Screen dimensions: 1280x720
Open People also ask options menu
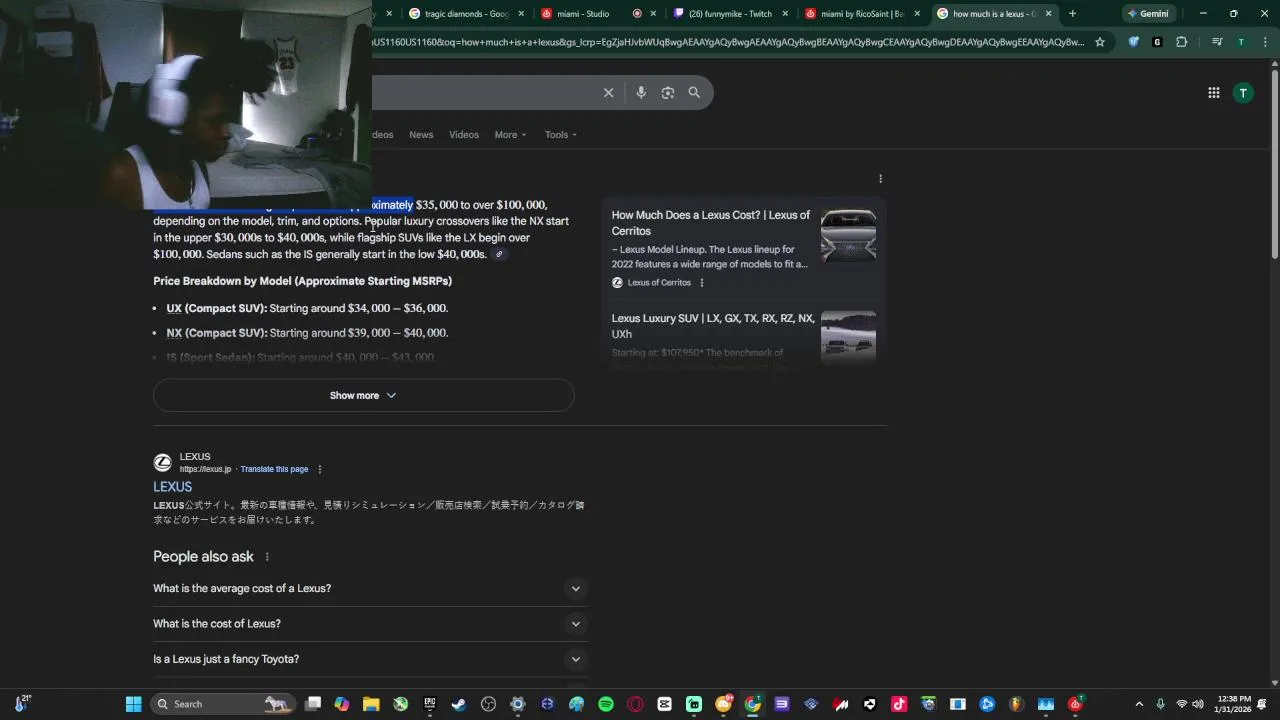[x=267, y=557]
